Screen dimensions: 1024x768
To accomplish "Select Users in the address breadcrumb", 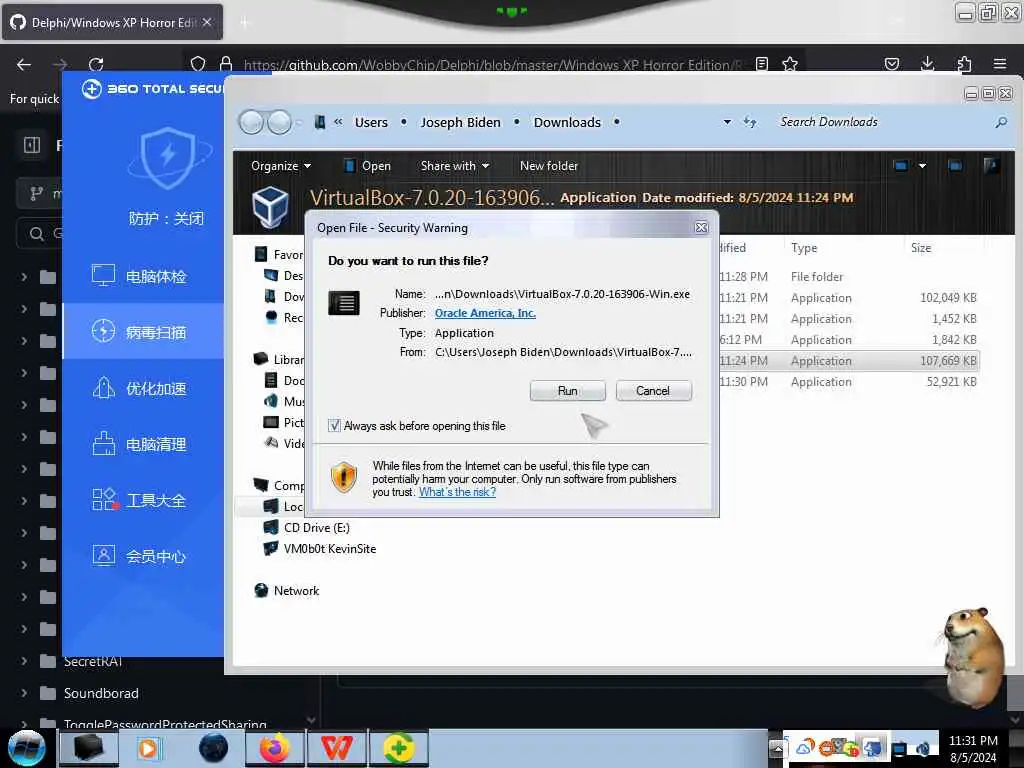I will click(371, 122).
